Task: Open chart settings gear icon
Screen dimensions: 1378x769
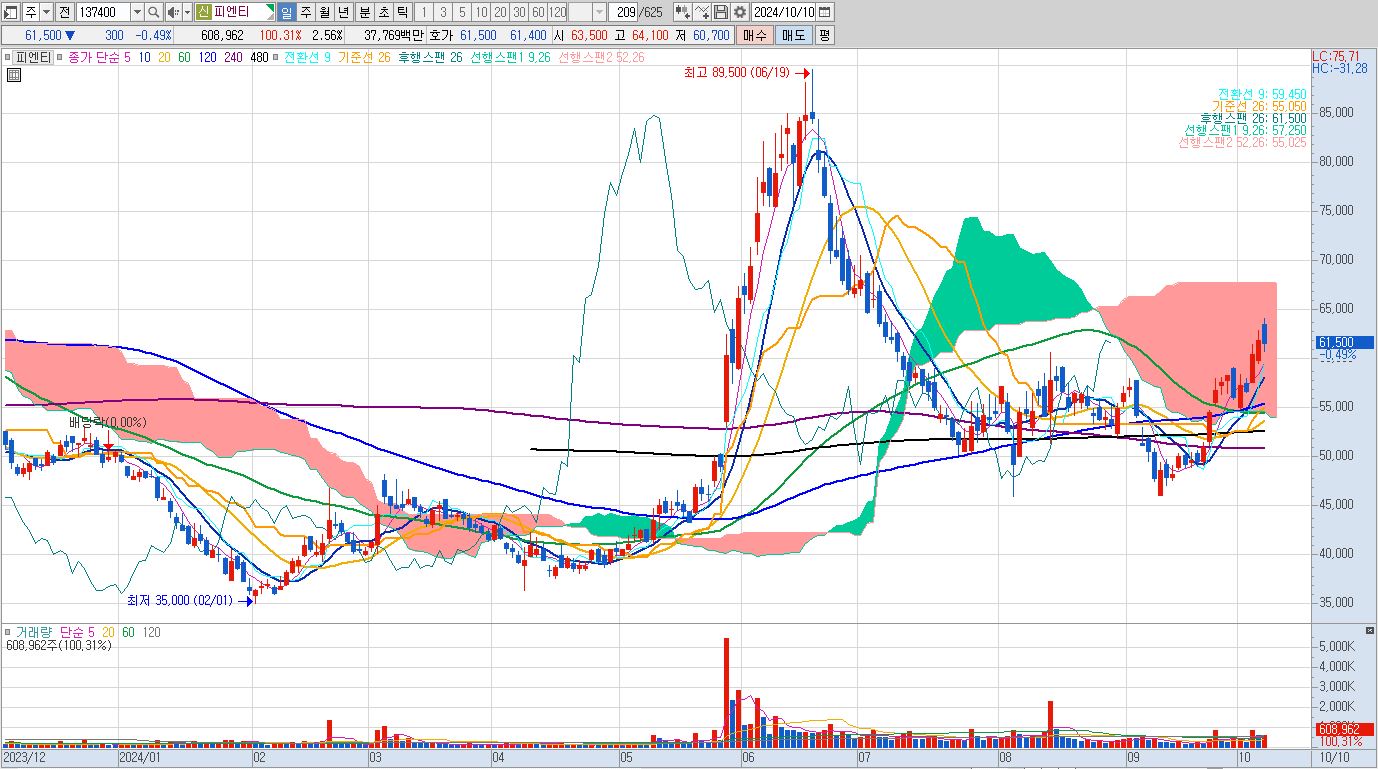Action: click(739, 12)
